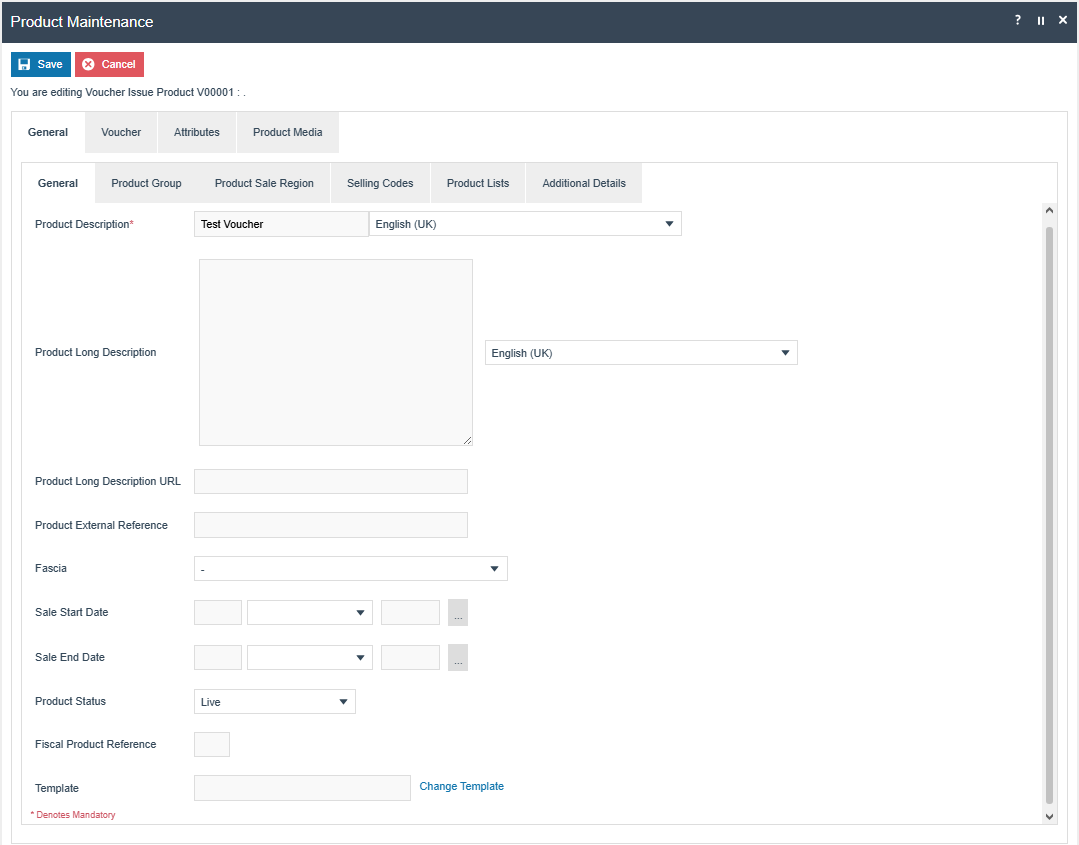This screenshot has width=1079, height=845.
Task: Click the help question mark icon
Action: point(1018,21)
